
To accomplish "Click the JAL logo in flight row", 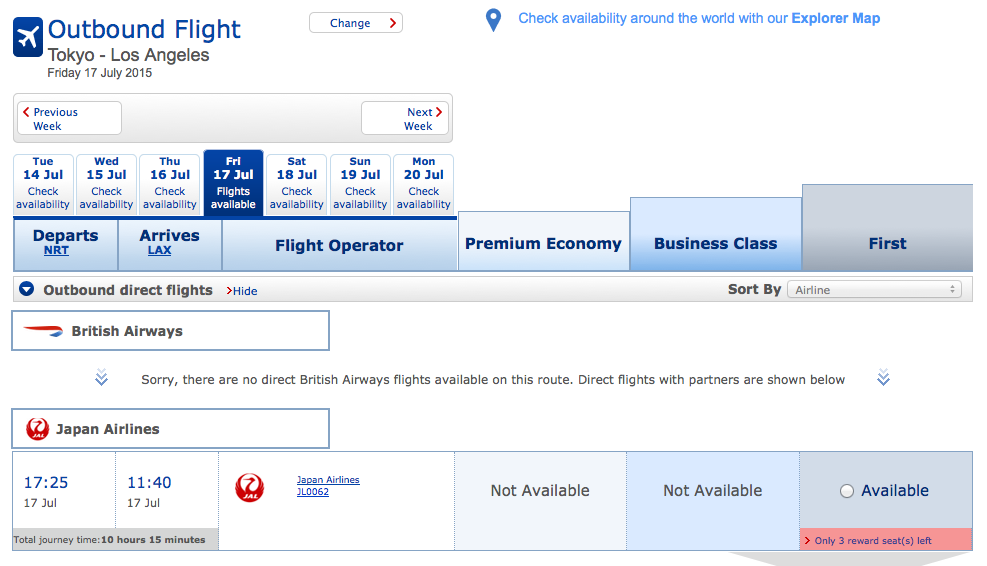I will tap(249, 487).
